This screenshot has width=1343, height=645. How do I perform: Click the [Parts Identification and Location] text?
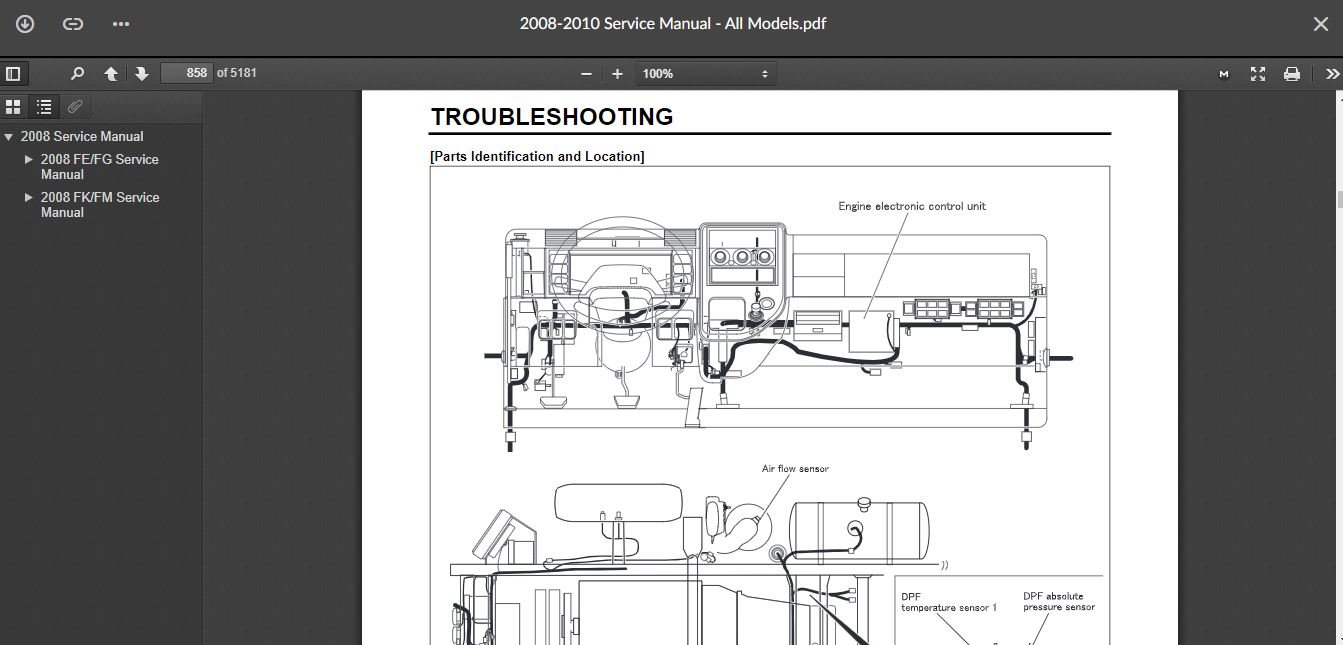tap(537, 157)
